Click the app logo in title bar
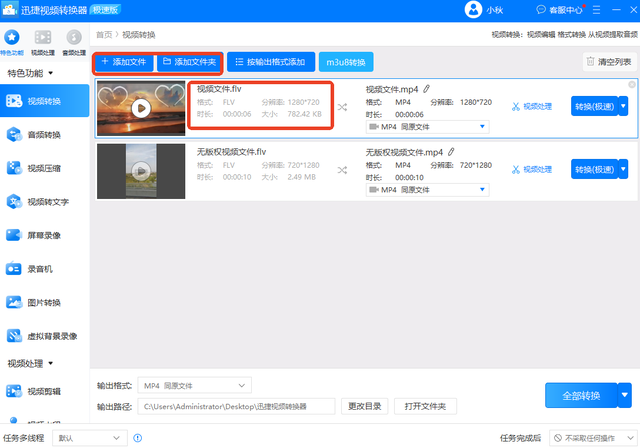This screenshot has height=448, width=640. pyautogui.click(x=9, y=10)
